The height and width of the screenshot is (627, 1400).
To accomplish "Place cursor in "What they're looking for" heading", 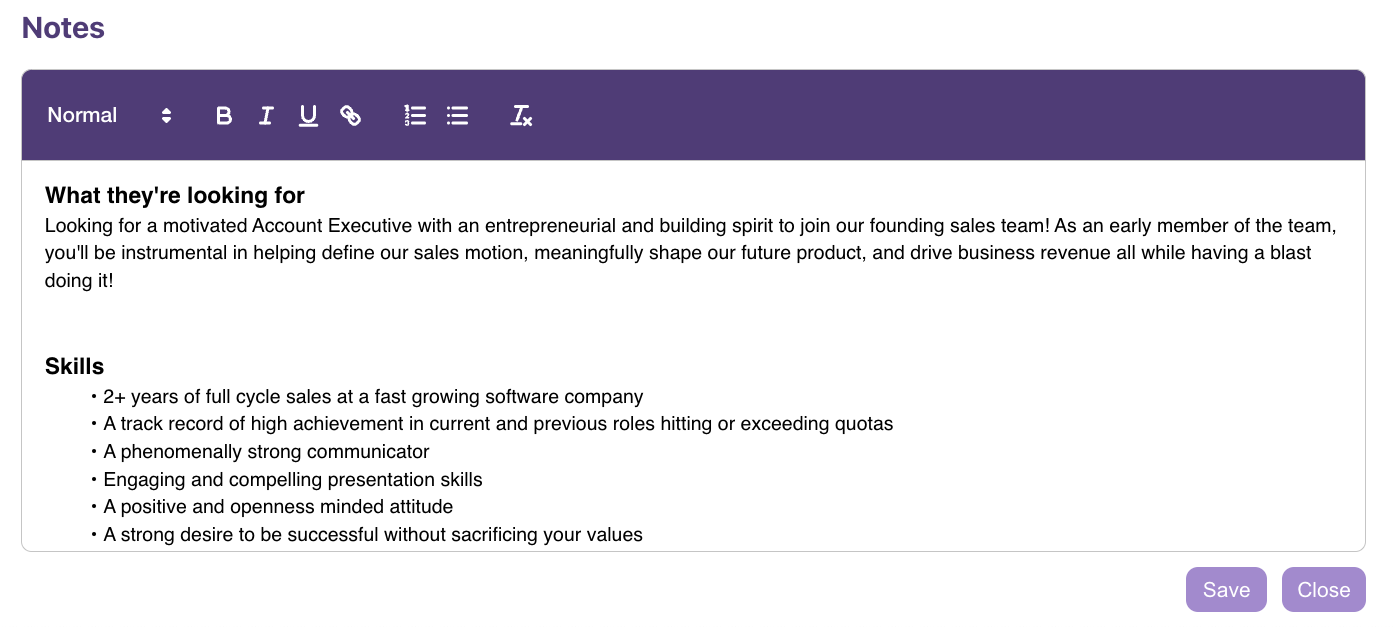I will 175,195.
